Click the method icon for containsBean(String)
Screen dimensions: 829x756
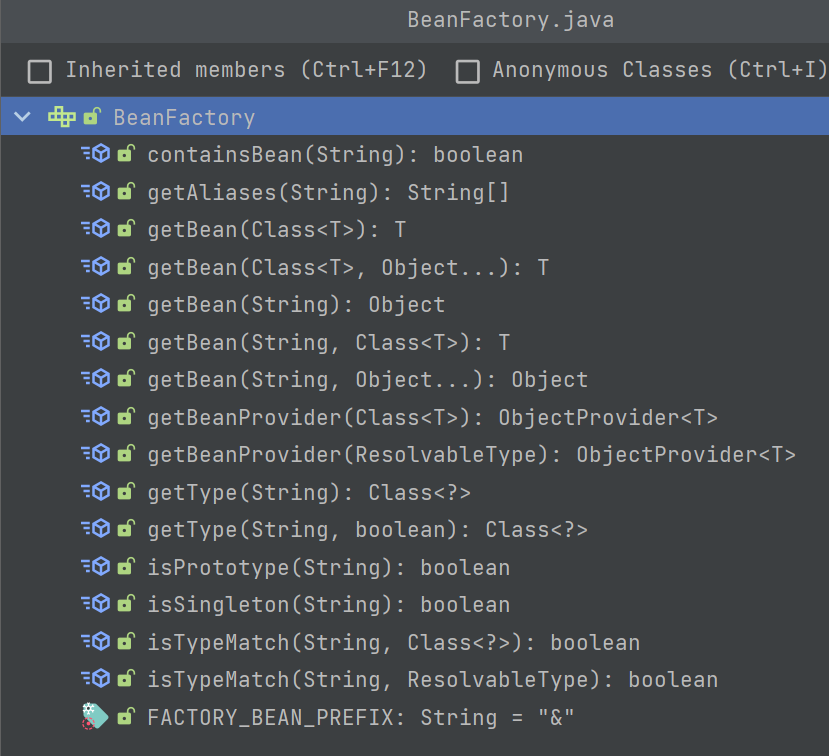click(96, 154)
